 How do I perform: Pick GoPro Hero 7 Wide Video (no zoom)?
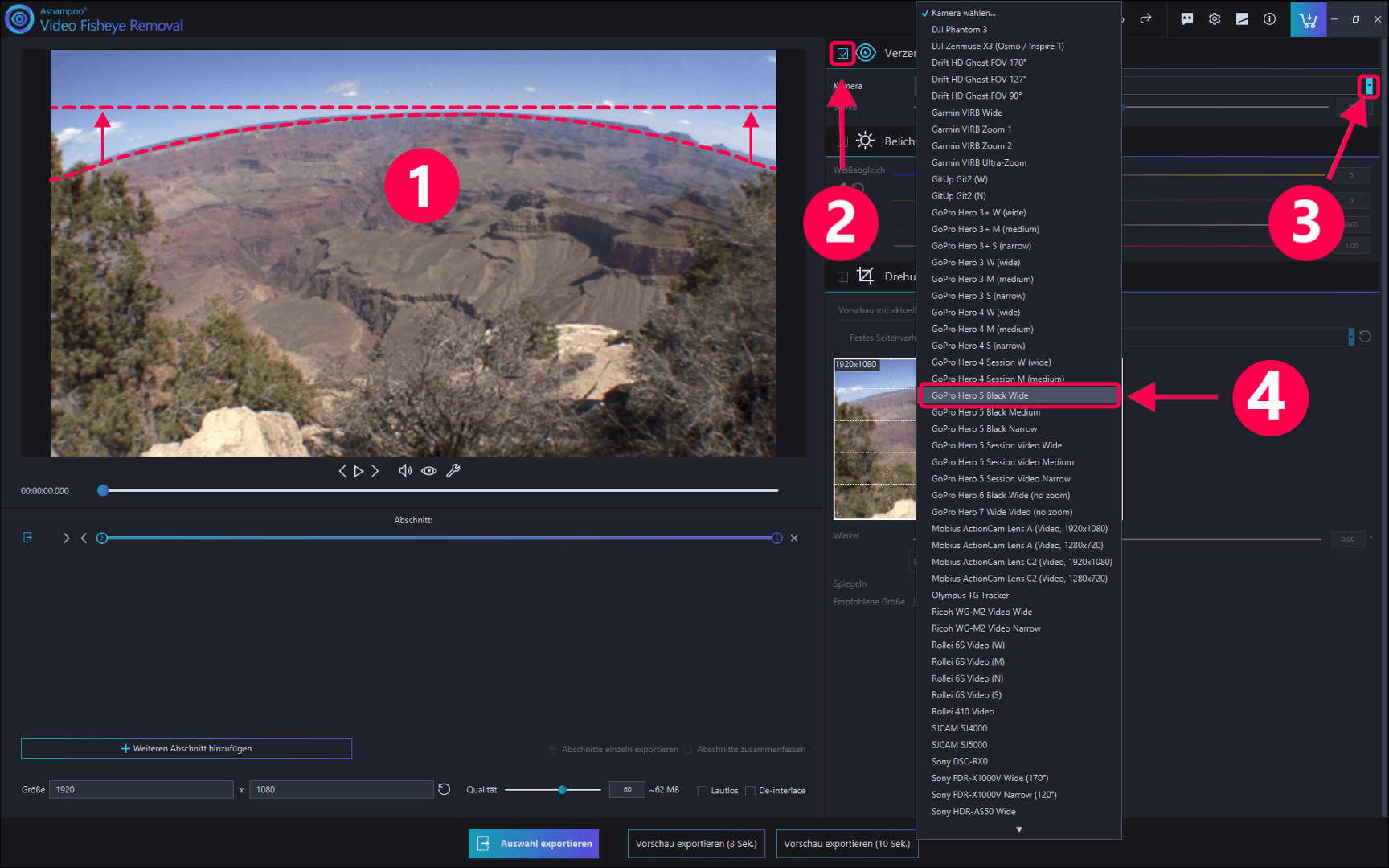pyautogui.click(x=1019, y=512)
